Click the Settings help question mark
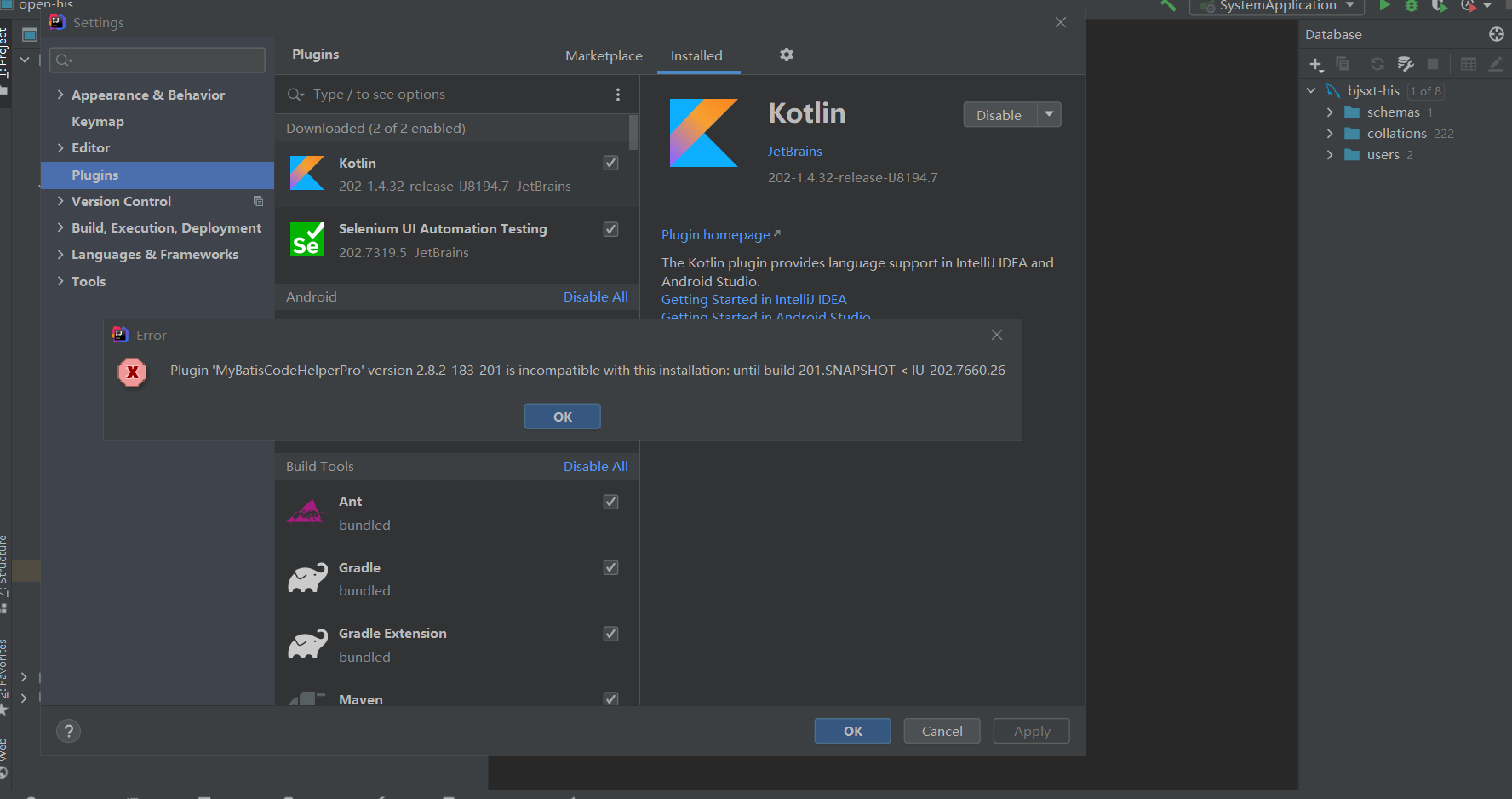1512x799 pixels. pyautogui.click(x=68, y=731)
